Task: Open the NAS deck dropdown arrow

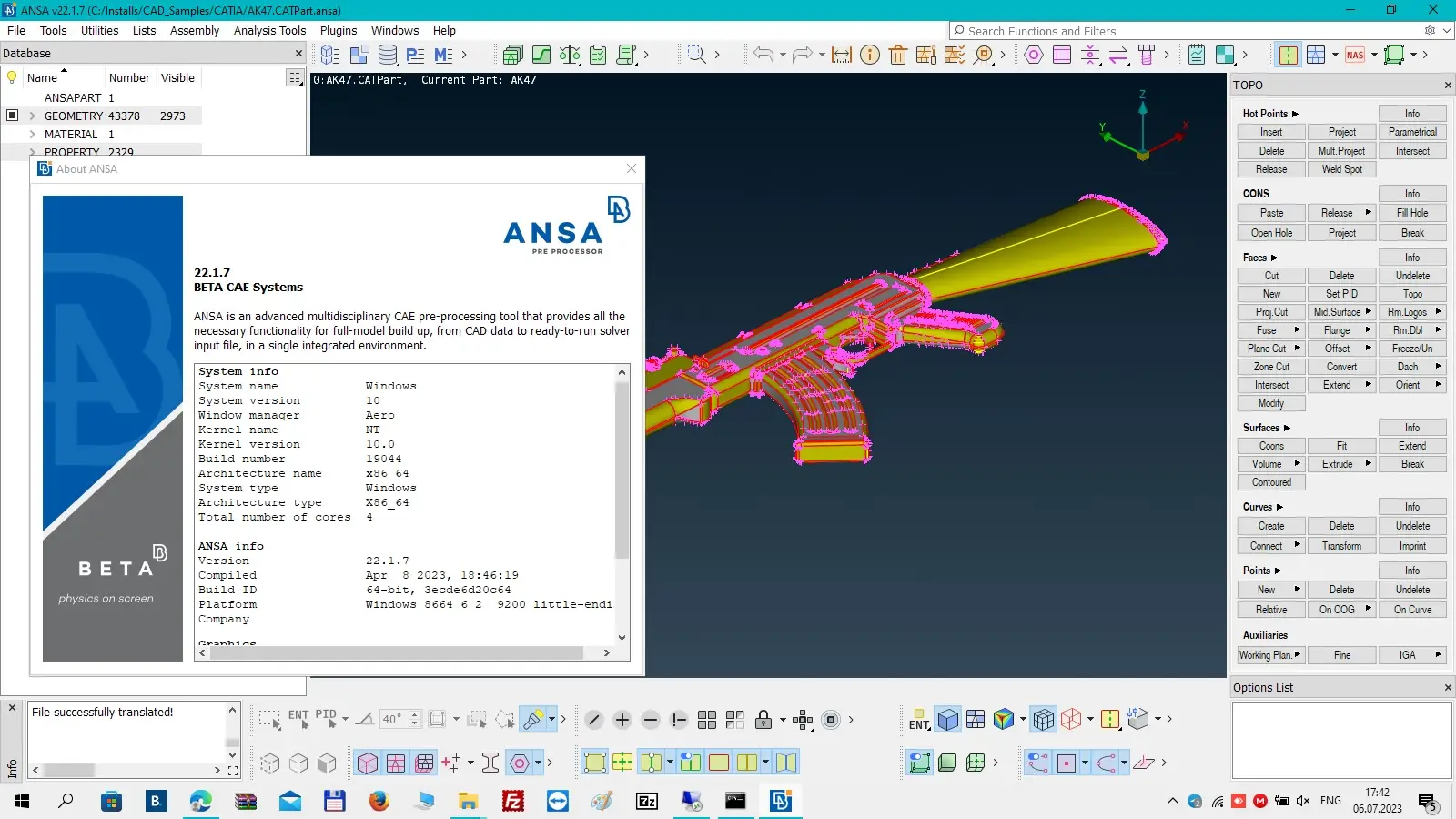Action: pyautogui.click(x=1374, y=55)
